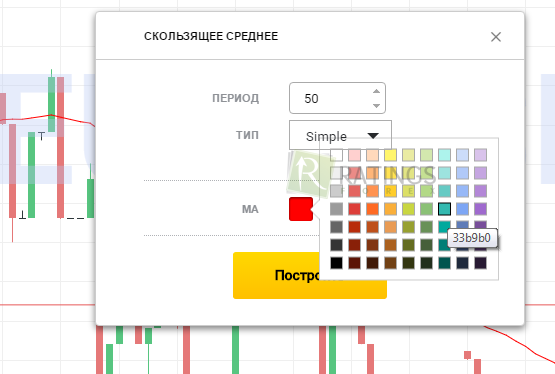This screenshot has height=374, width=555.
Task: Select the dark purple swatch in bottom row
Action: tap(480, 263)
